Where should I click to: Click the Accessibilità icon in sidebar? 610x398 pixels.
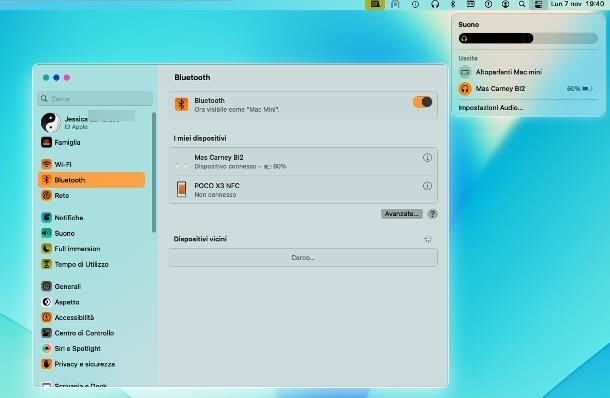click(x=46, y=317)
